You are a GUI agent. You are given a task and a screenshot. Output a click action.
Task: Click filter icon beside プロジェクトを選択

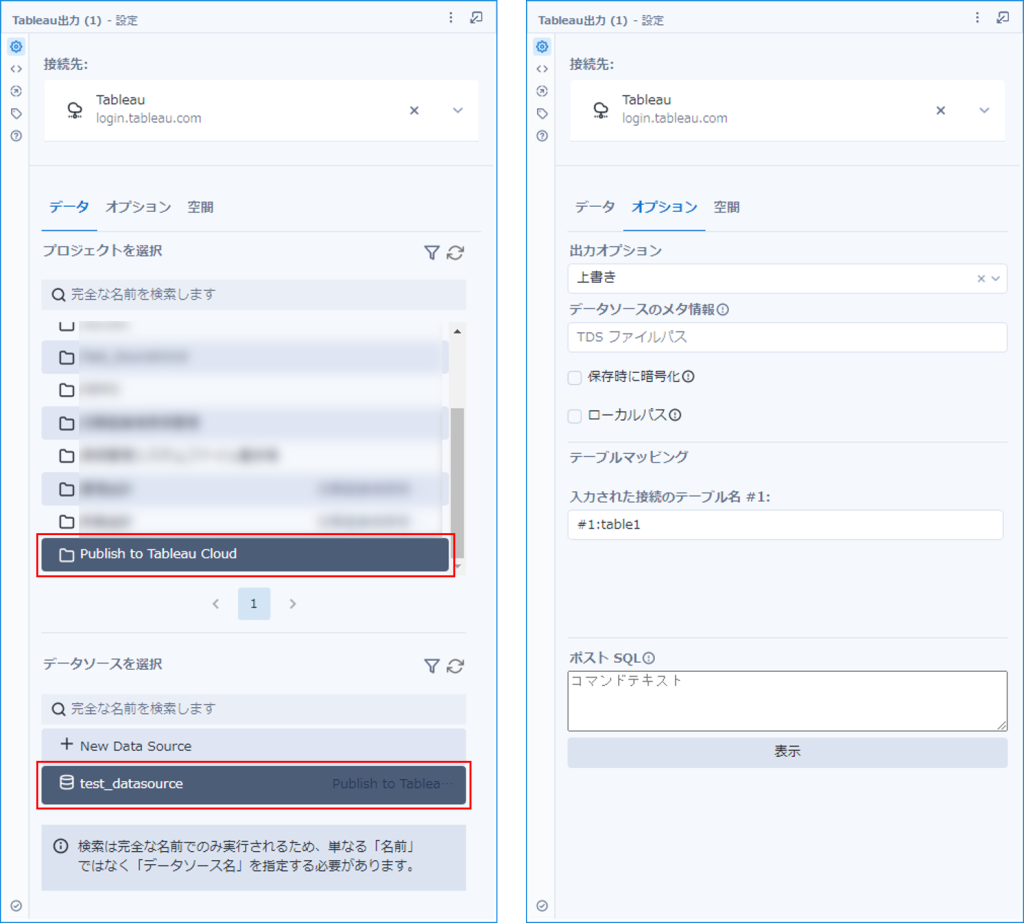pos(432,253)
